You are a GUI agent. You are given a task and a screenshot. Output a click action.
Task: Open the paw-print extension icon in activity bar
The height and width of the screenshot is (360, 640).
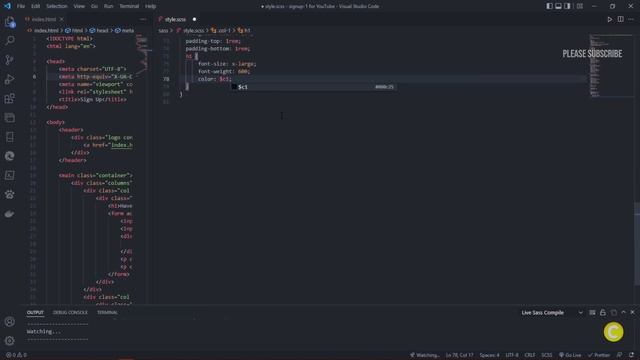pyautogui.click(x=9, y=194)
